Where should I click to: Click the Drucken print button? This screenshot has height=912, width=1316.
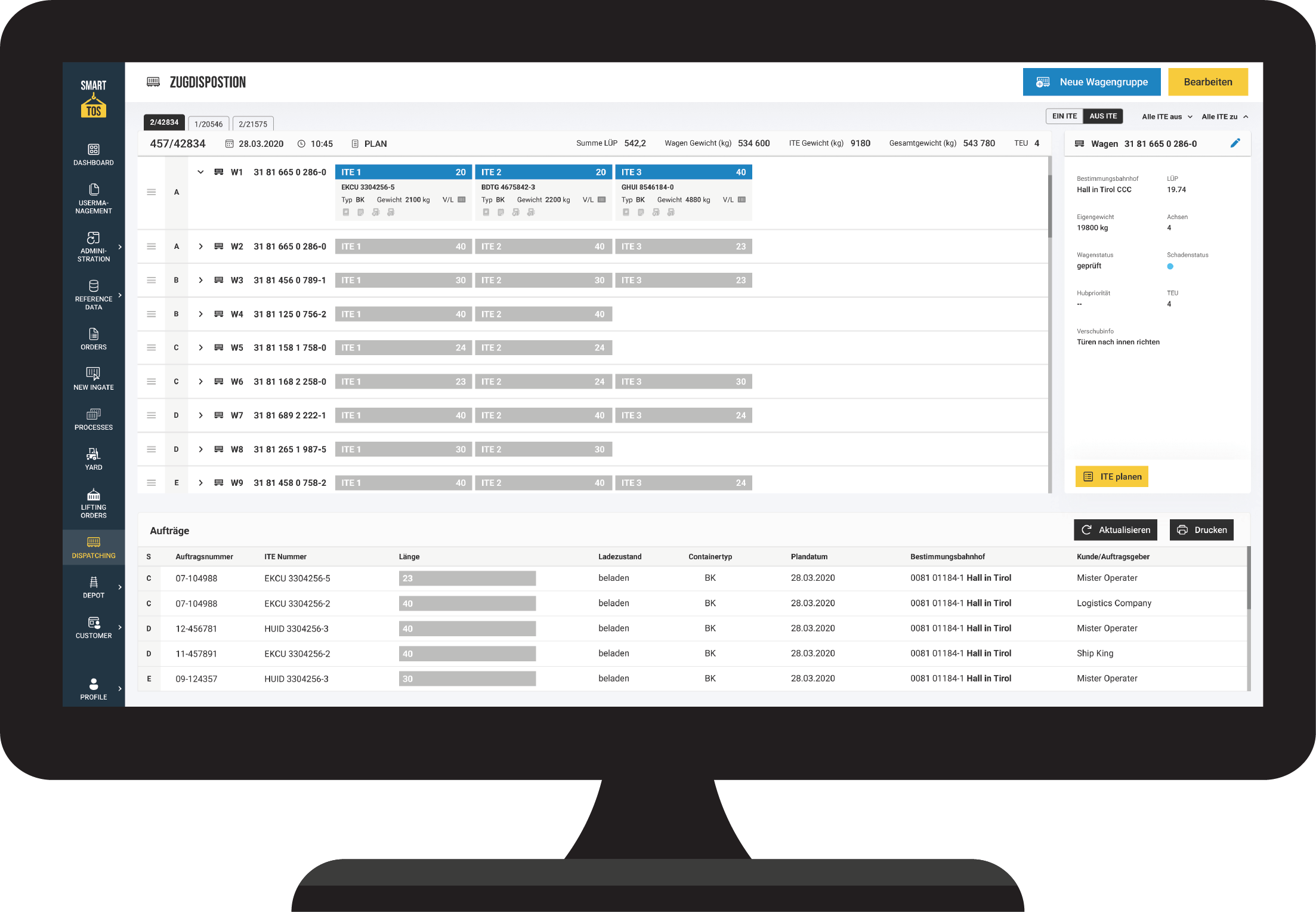[x=1201, y=530]
